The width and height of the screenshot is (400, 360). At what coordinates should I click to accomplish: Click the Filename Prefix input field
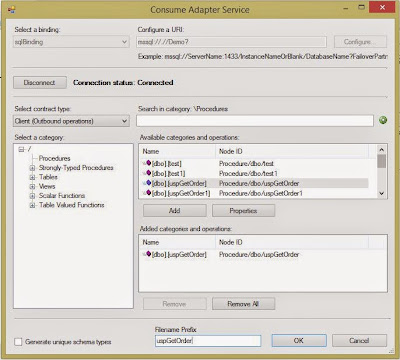pyautogui.click(x=208, y=341)
